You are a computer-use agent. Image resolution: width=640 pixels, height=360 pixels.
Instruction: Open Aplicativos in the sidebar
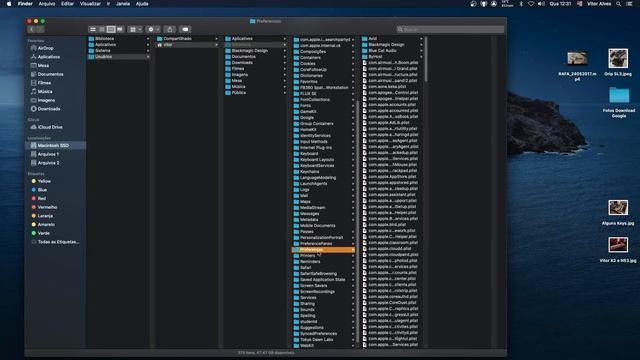coord(49,57)
